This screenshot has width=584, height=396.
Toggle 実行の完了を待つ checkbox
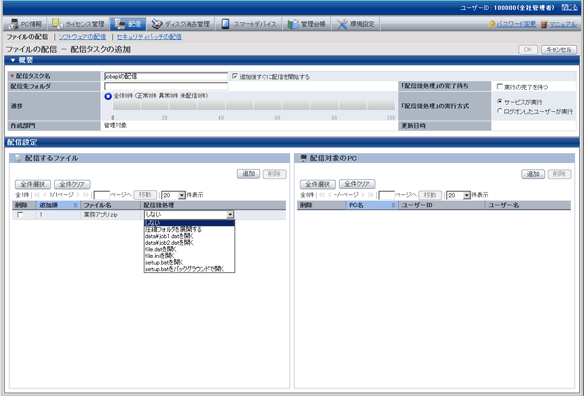tap(500, 86)
